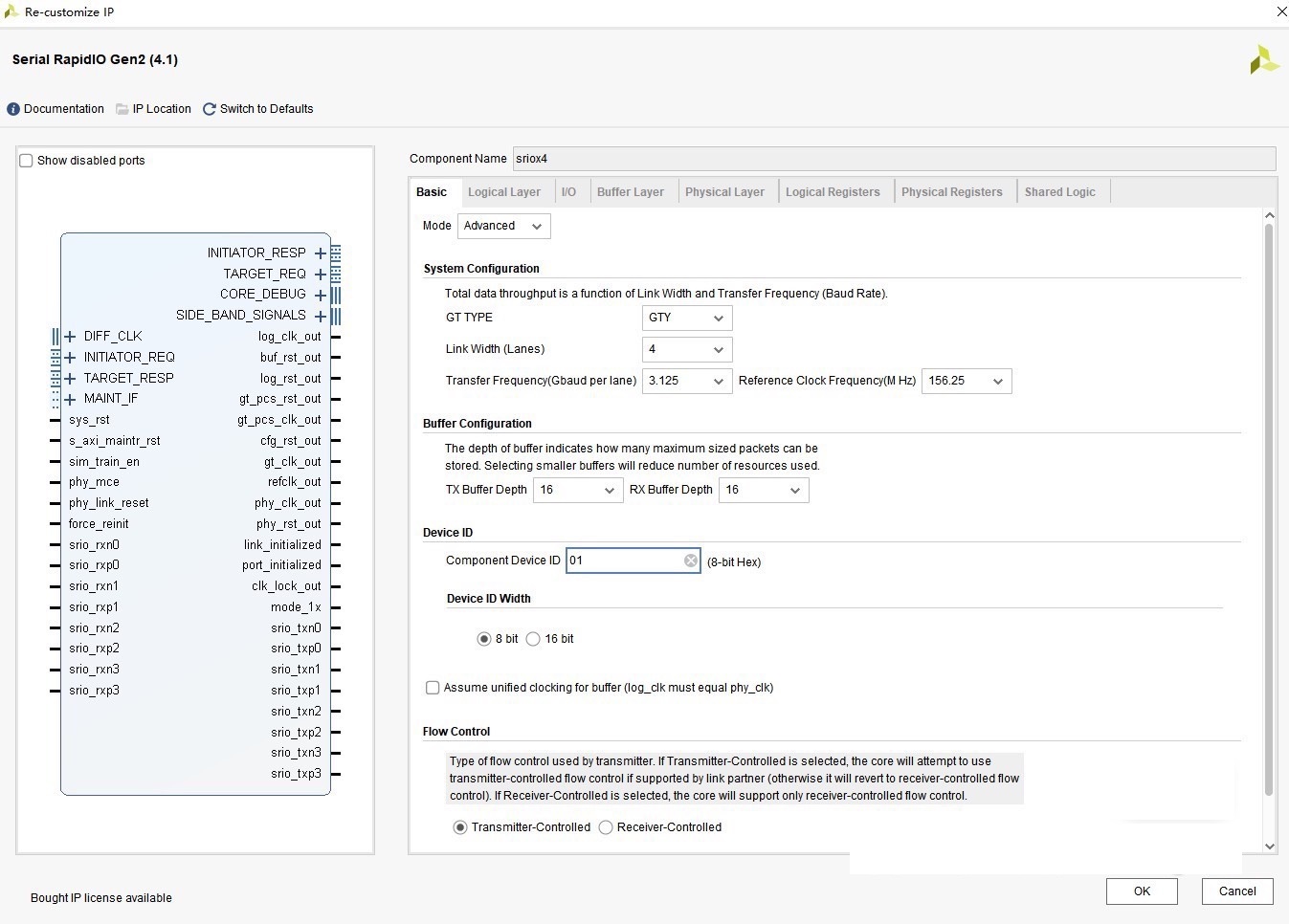This screenshot has width=1289, height=924.
Task: Click the clk_lock_out port label
Action: (287, 586)
